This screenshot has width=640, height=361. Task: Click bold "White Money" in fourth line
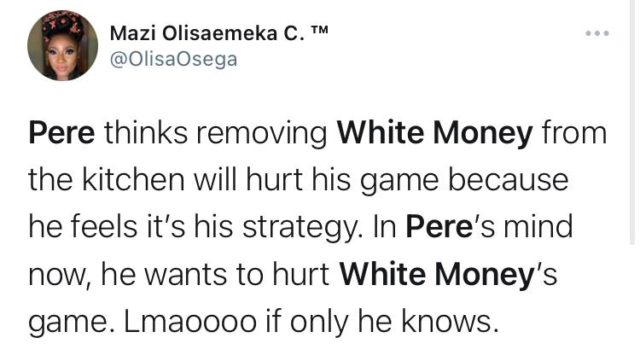pos(437,274)
